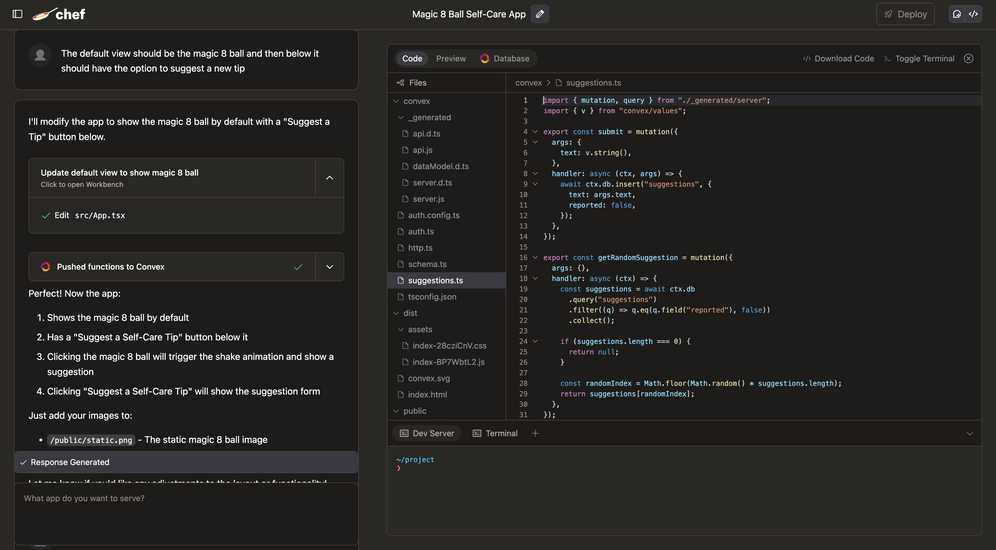Open index-28cziCnV.css file

click(x=447, y=345)
